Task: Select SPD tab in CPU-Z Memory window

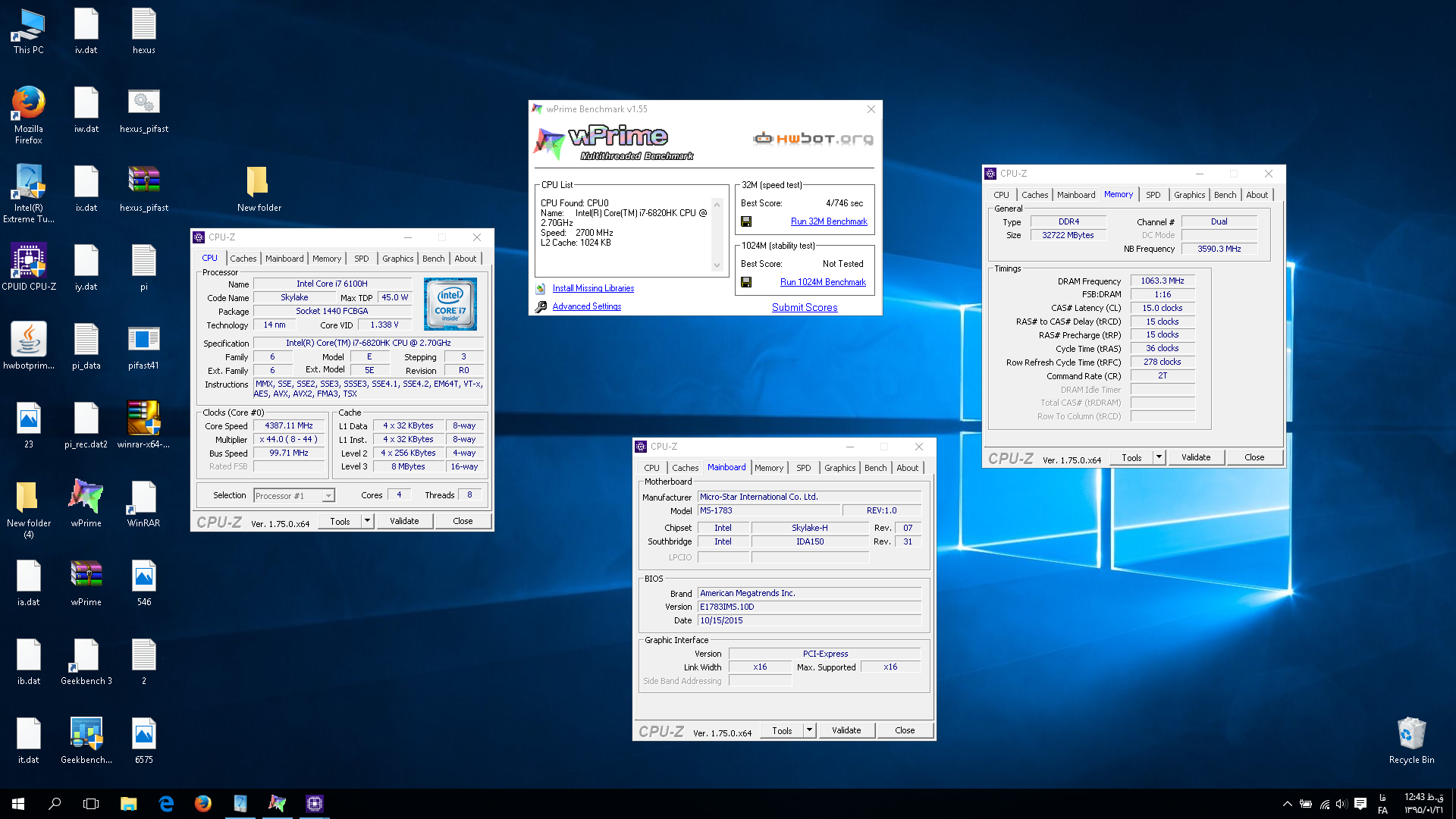Action: 1153,195
